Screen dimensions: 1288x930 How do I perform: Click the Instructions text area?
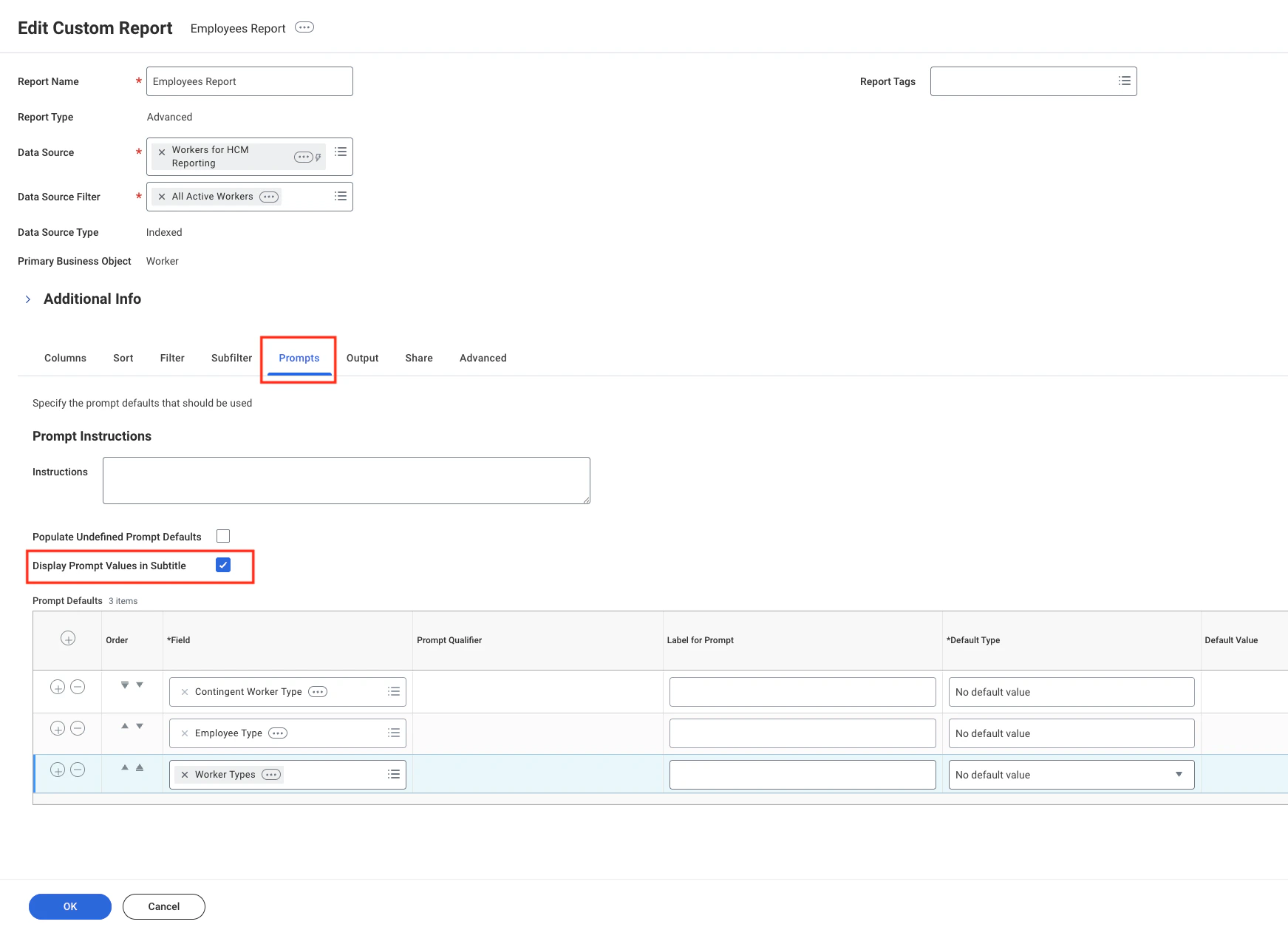pos(347,481)
